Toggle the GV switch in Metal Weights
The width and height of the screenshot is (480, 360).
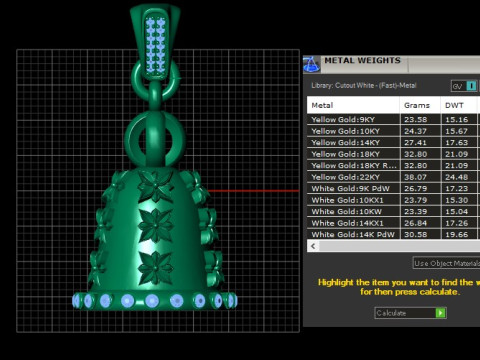coord(464,86)
